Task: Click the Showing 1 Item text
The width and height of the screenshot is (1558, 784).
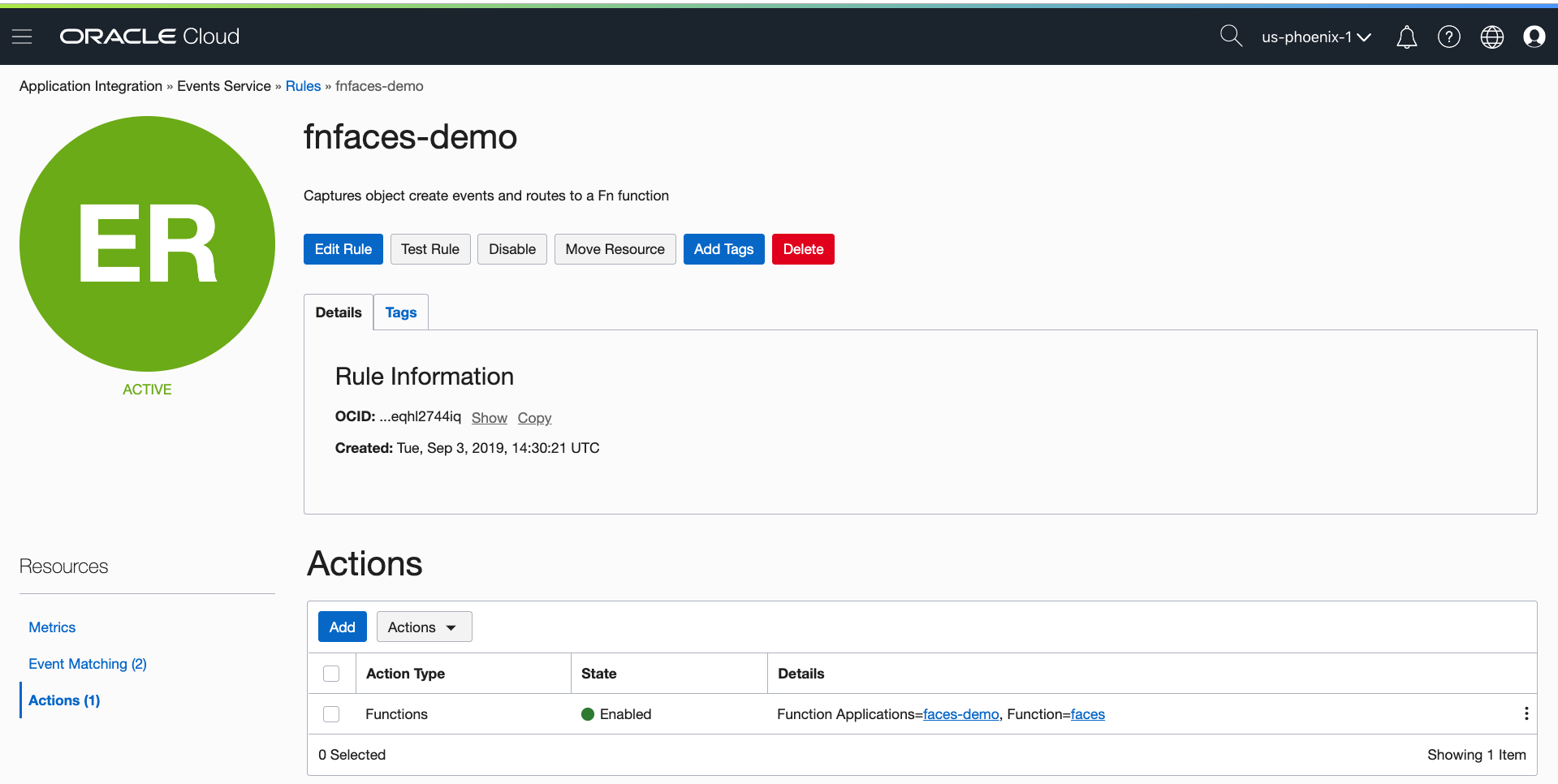Action: pos(1477,755)
